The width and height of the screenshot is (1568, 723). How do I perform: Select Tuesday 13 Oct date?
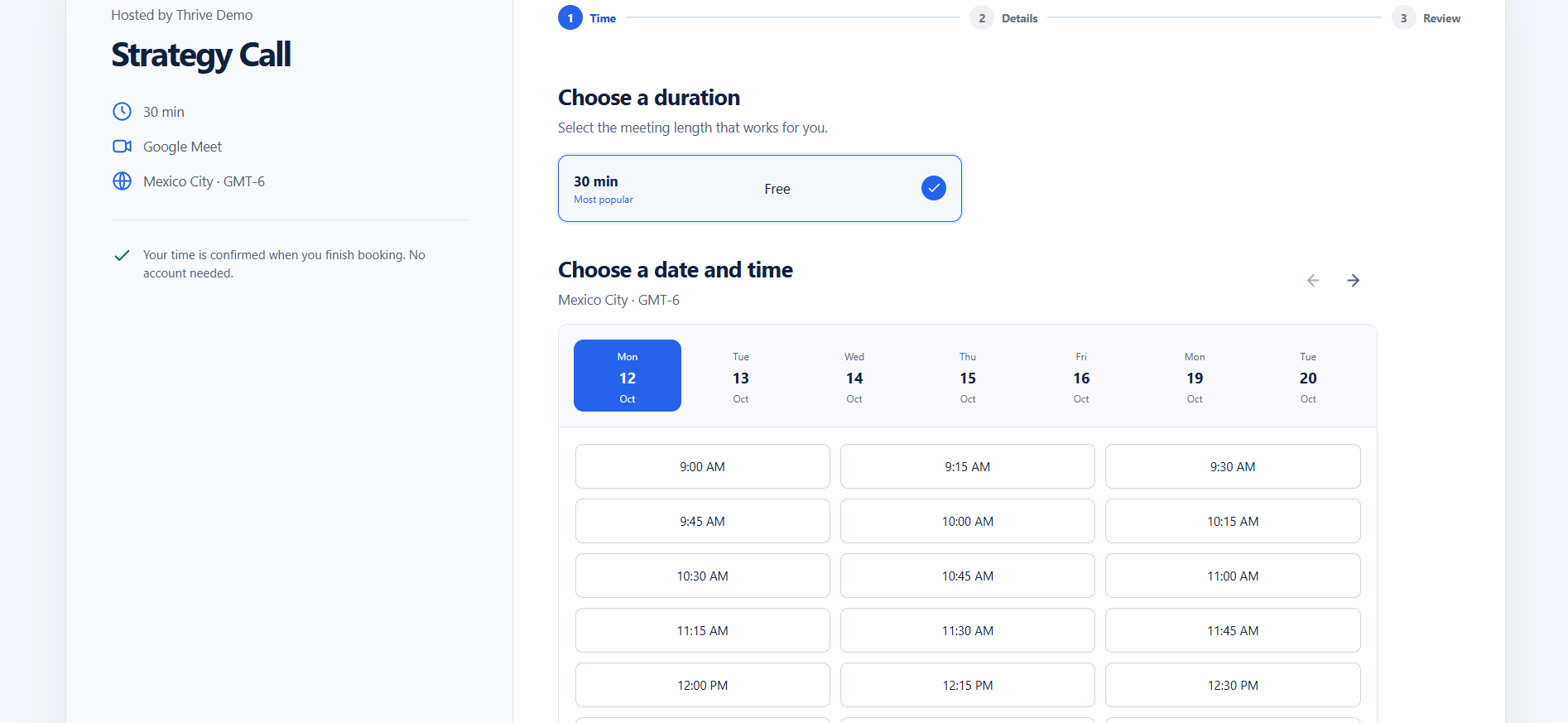[741, 375]
